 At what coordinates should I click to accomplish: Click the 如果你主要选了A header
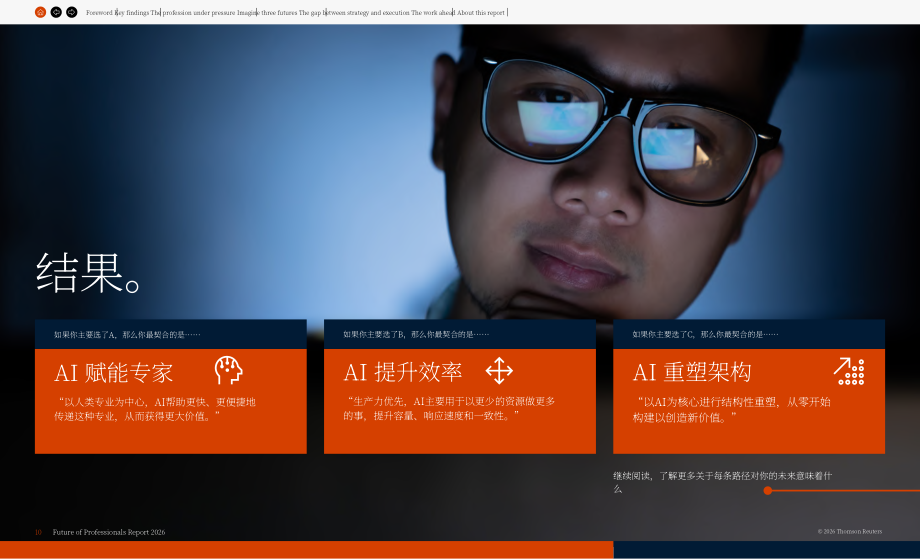(127, 334)
